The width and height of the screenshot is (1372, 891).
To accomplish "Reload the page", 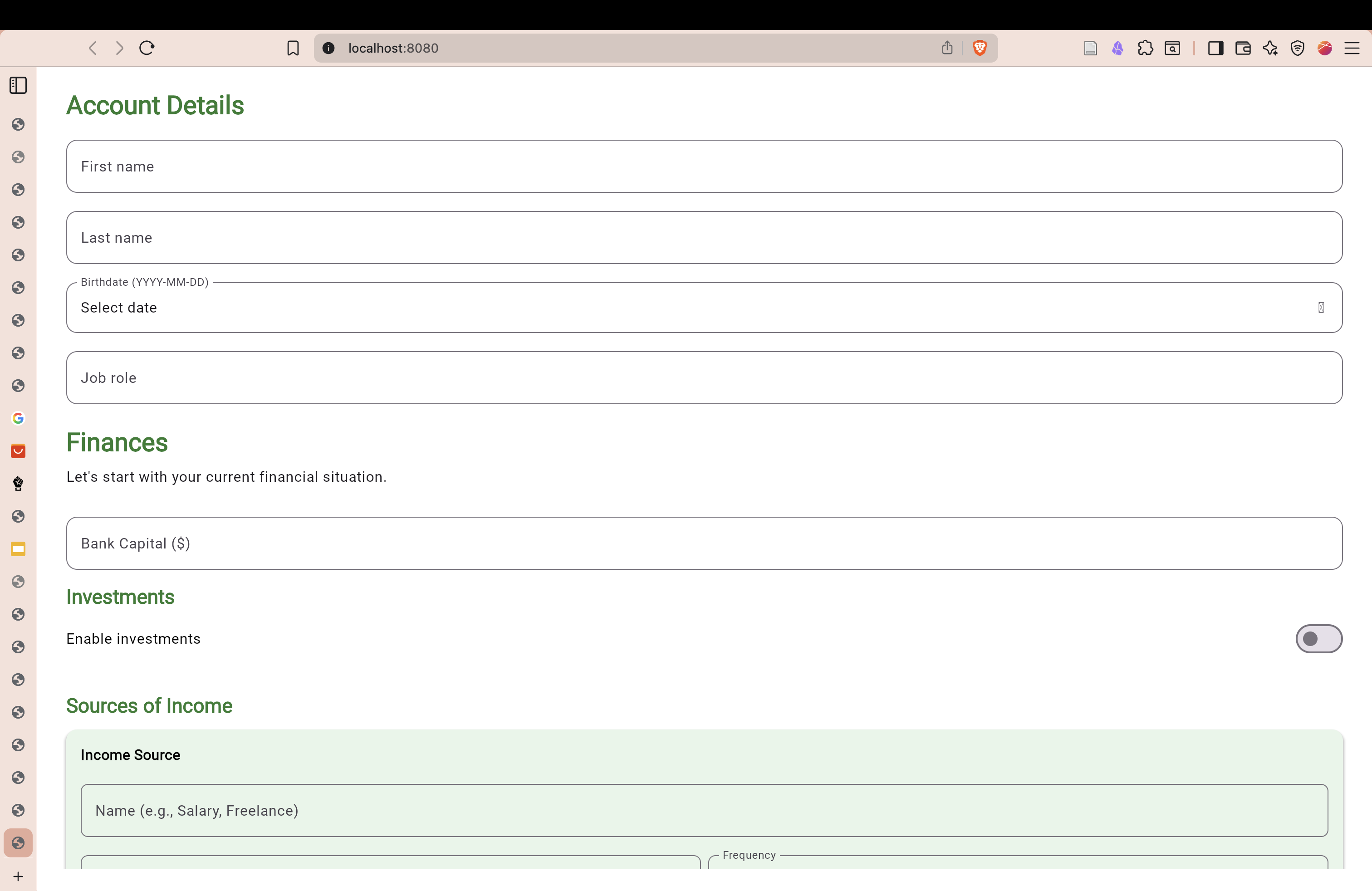I will coord(147,48).
